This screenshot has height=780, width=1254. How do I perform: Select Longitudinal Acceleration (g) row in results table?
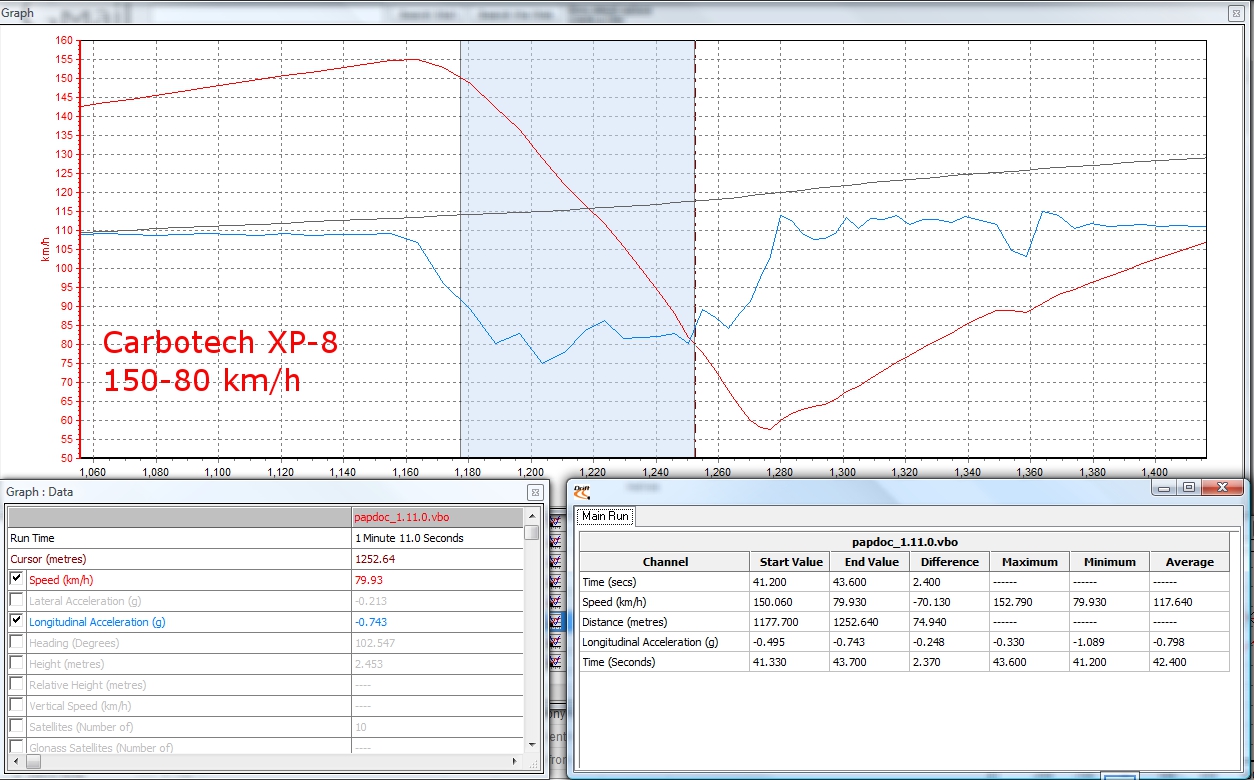[904, 642]
